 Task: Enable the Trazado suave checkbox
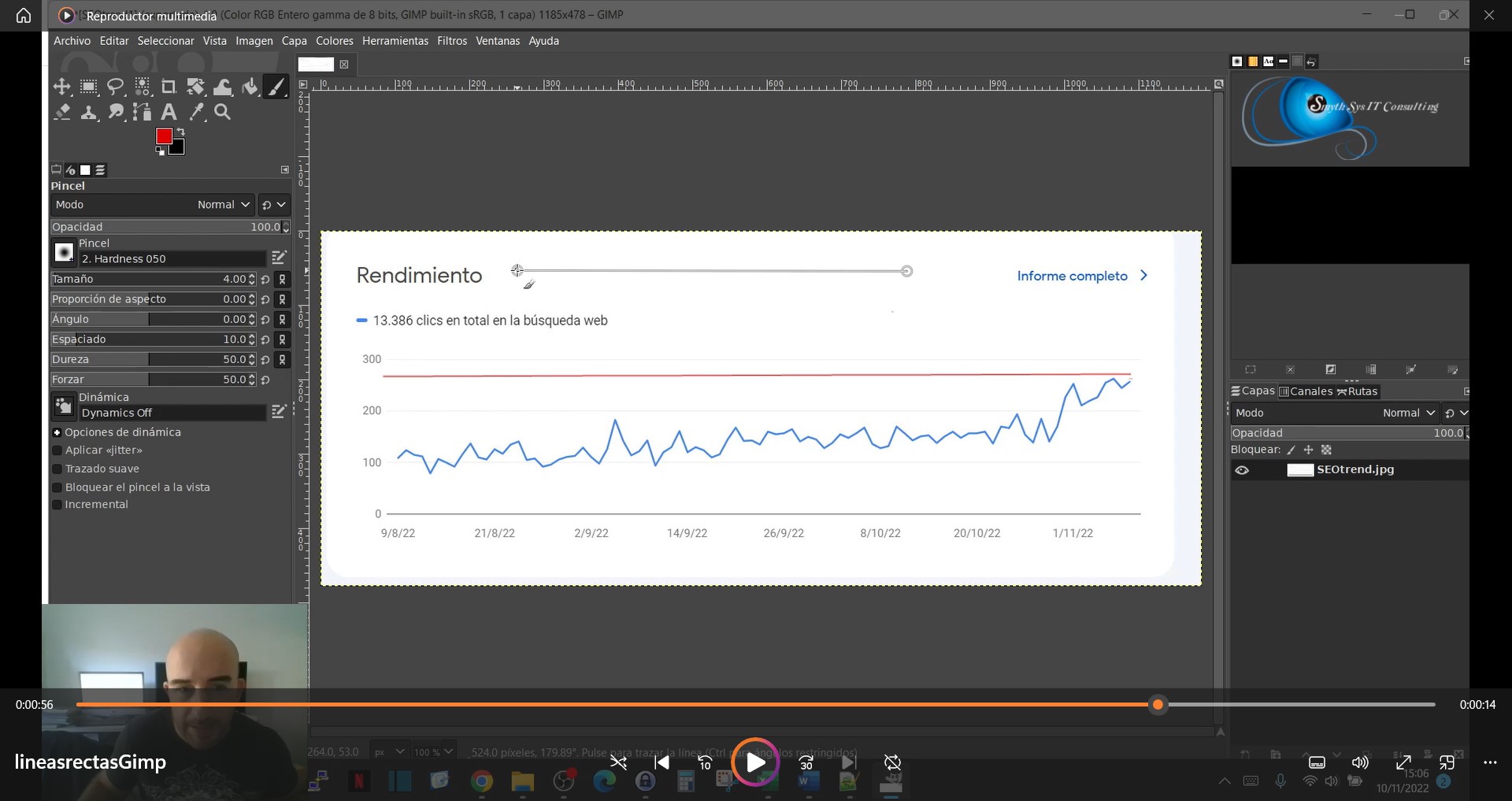[x=57, y=469]
